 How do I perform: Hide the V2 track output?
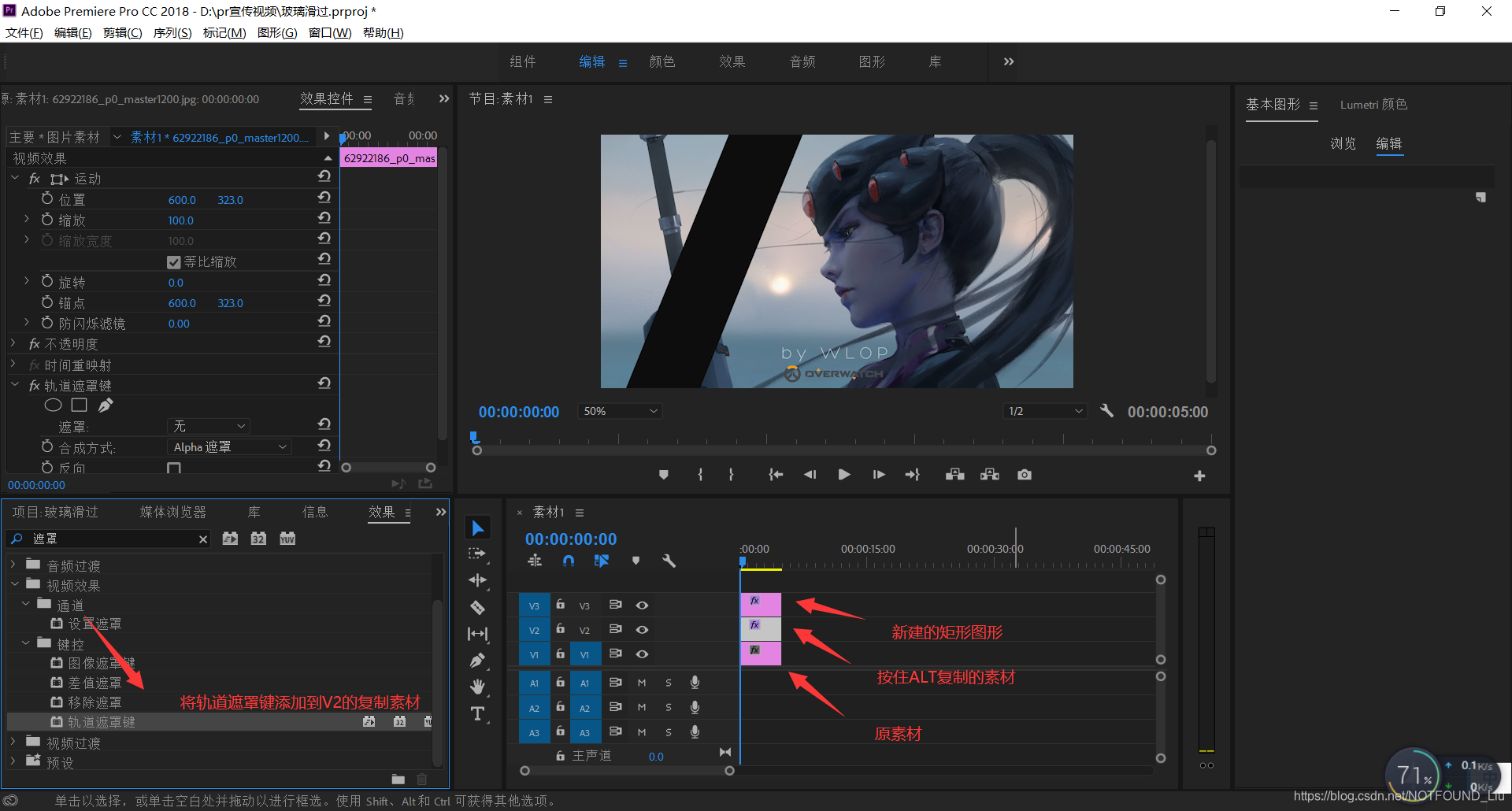pos(642,629)
